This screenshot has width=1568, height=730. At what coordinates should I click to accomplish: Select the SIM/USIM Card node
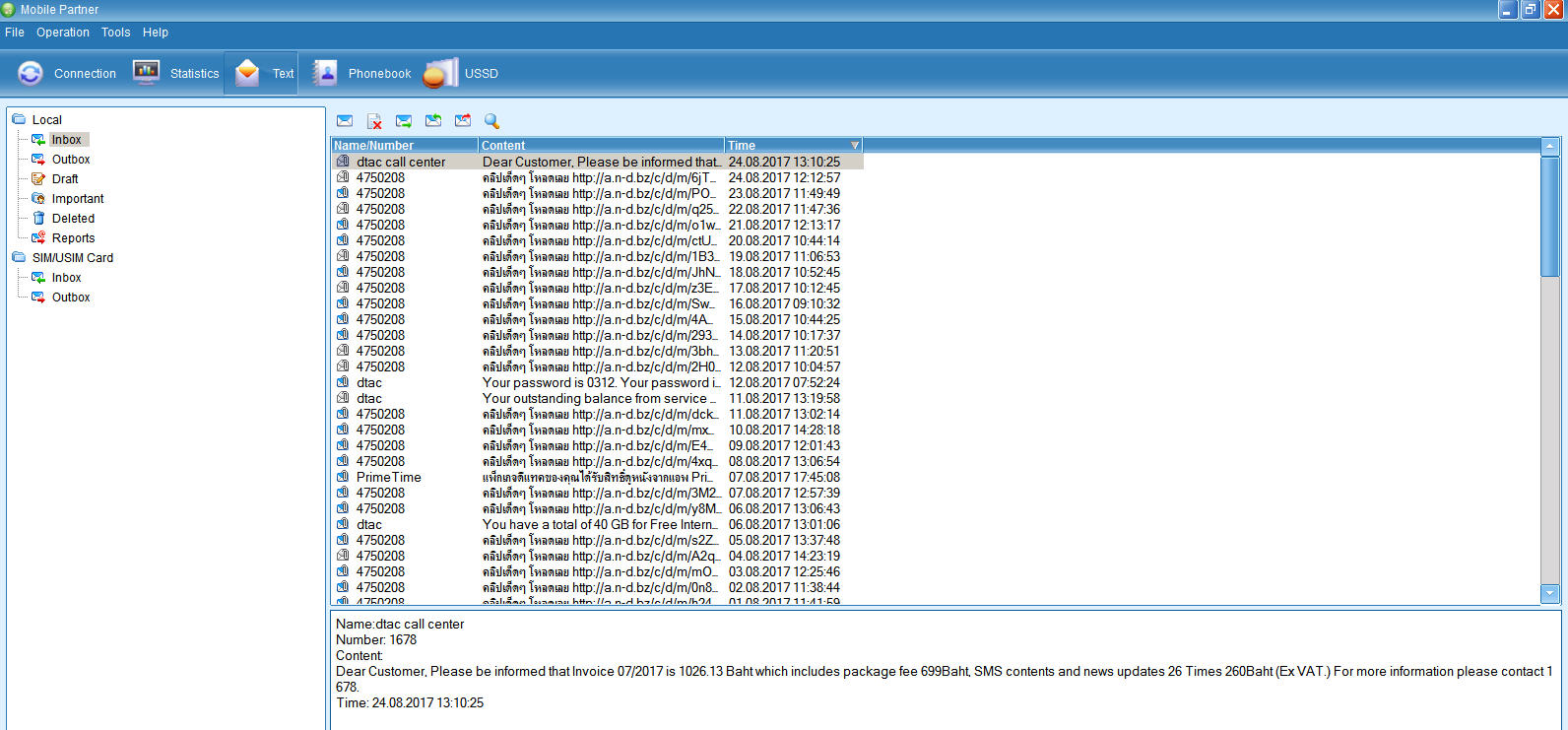[x=73, y=258]
